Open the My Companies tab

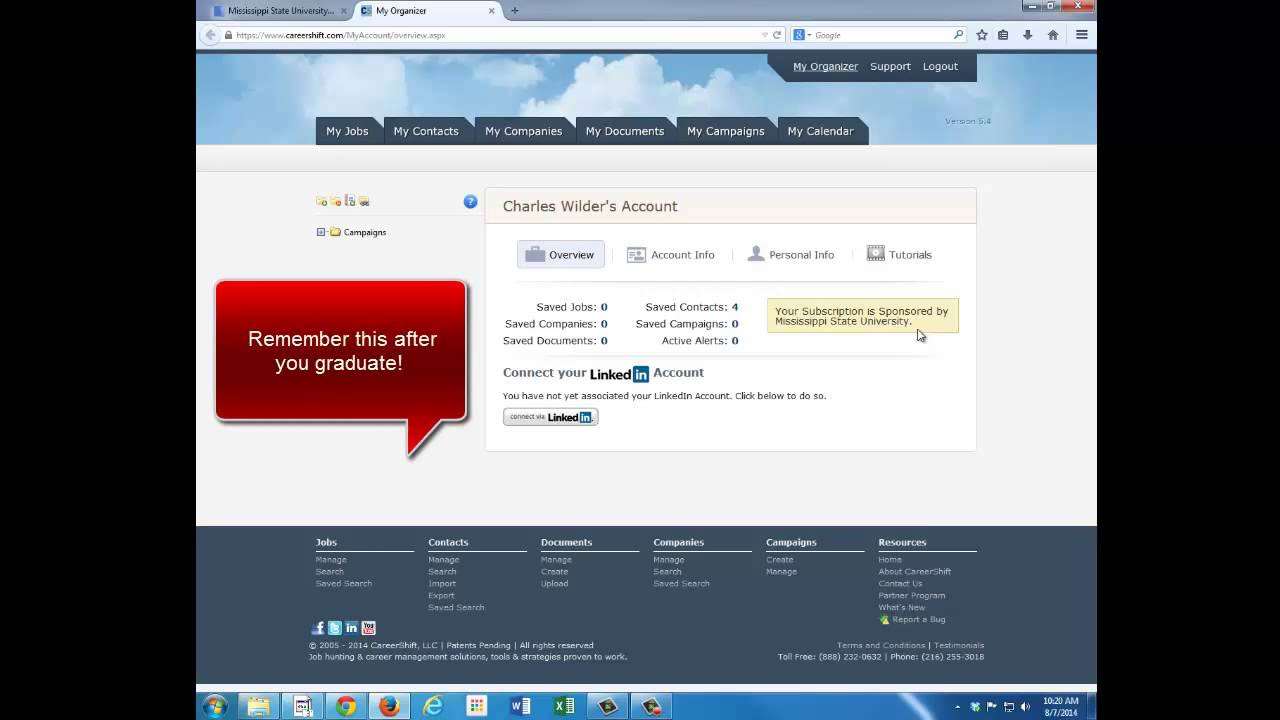524,131
